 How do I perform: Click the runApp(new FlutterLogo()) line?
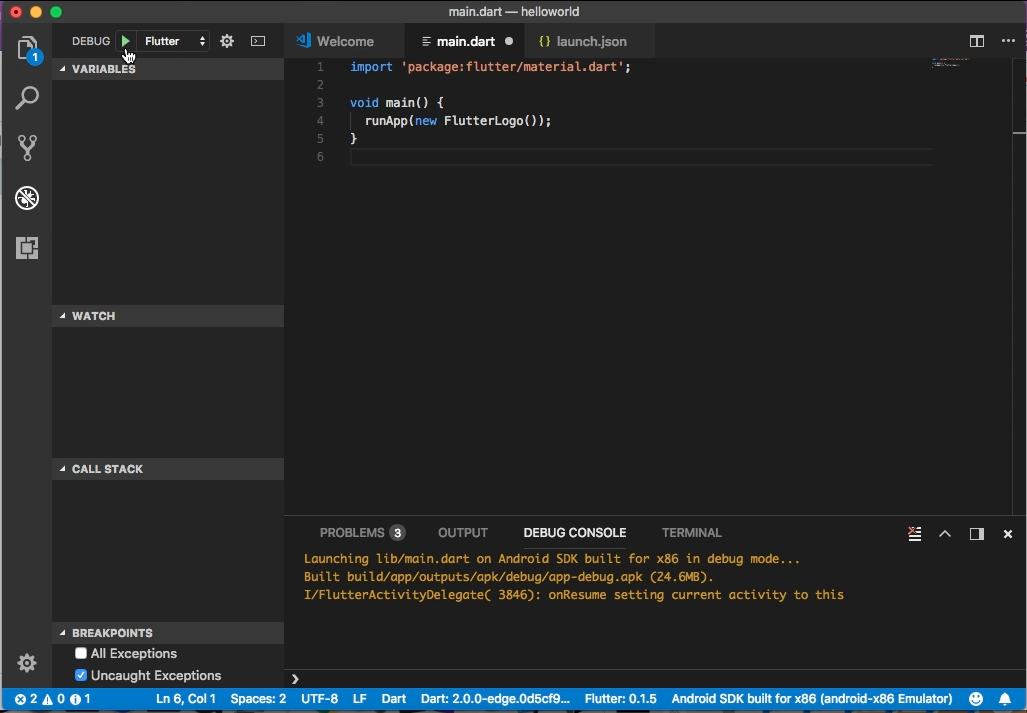pos(458,121)
